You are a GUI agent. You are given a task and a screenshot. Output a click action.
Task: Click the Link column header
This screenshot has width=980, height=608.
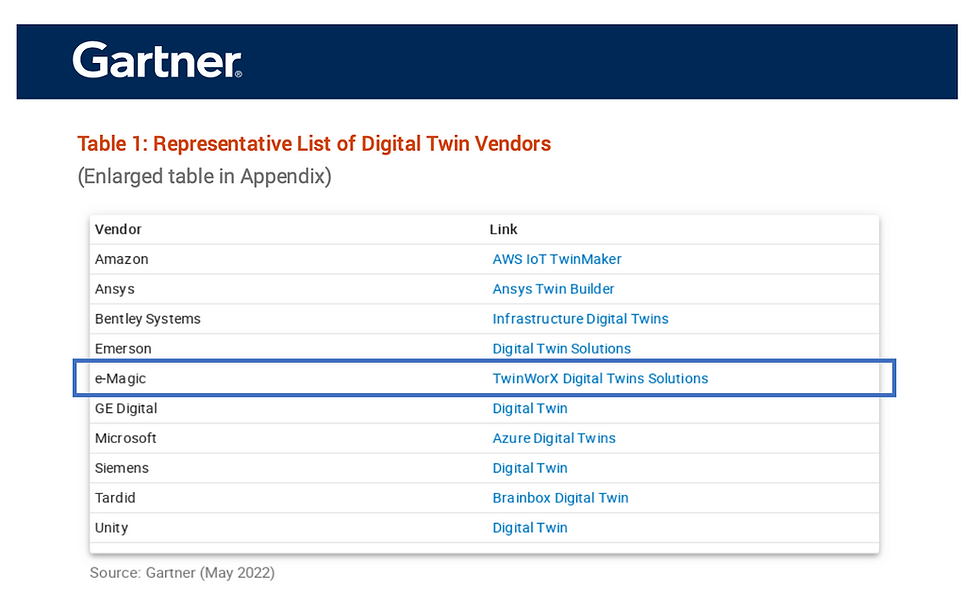(503, 229)
